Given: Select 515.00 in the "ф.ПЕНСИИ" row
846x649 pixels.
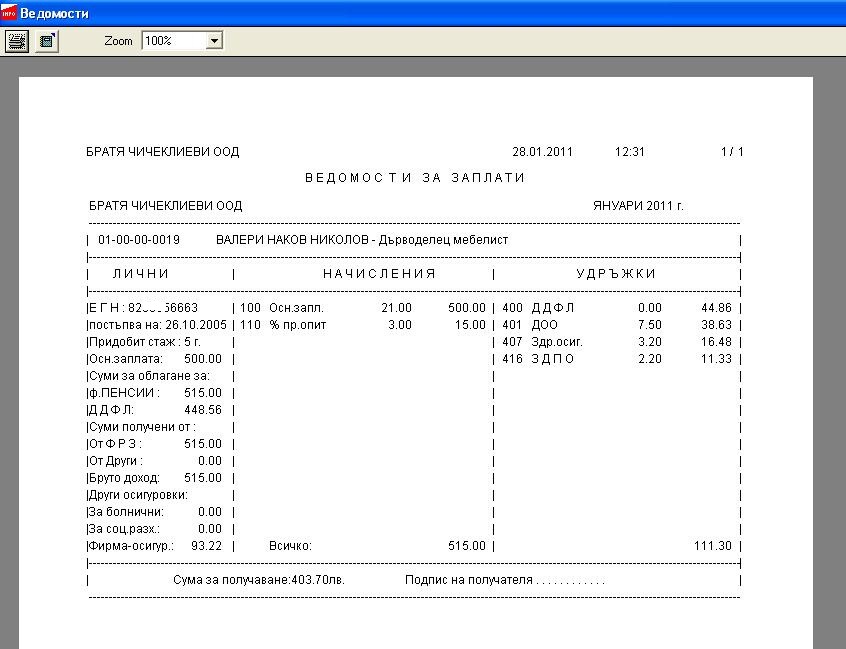Looking at the screenshot, I should [x=203, y=393].
